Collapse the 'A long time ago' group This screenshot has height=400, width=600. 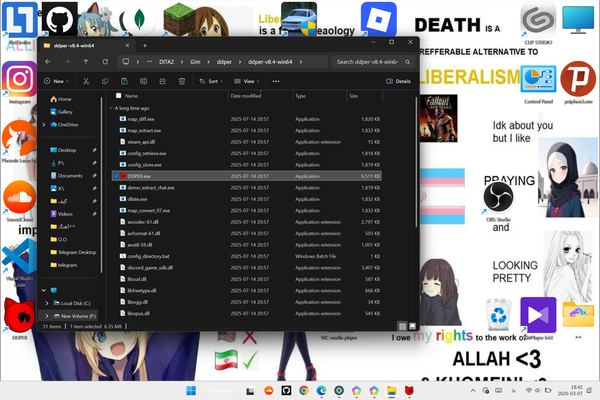click(x=111, y=108)
